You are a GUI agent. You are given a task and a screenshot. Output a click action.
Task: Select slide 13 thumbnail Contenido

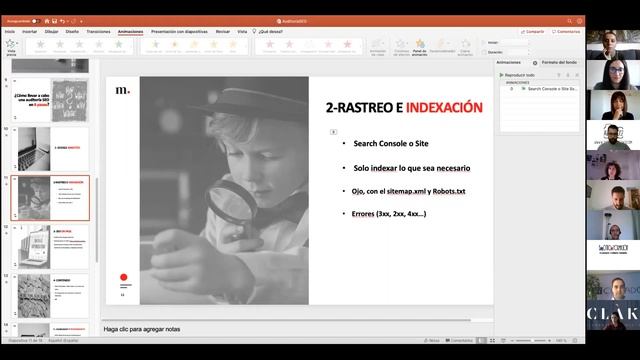click(50, 296)
